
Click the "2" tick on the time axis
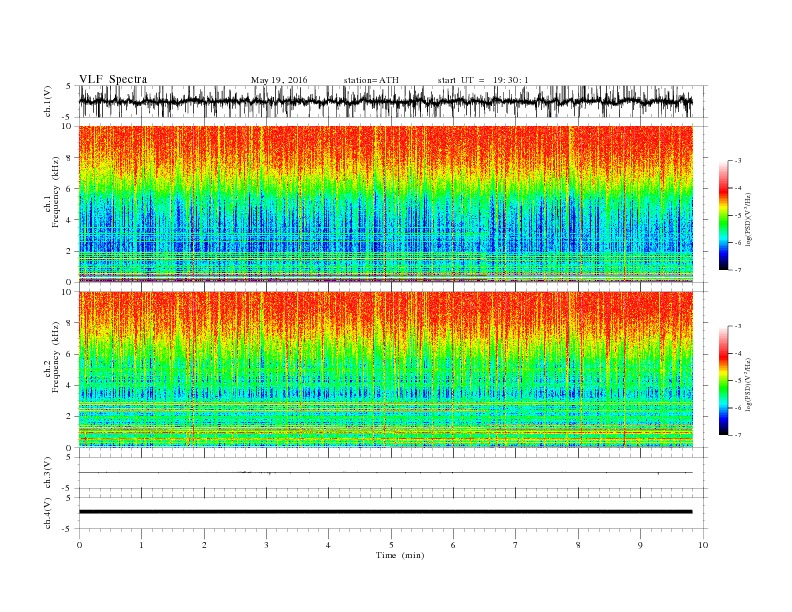click(204, 545)
